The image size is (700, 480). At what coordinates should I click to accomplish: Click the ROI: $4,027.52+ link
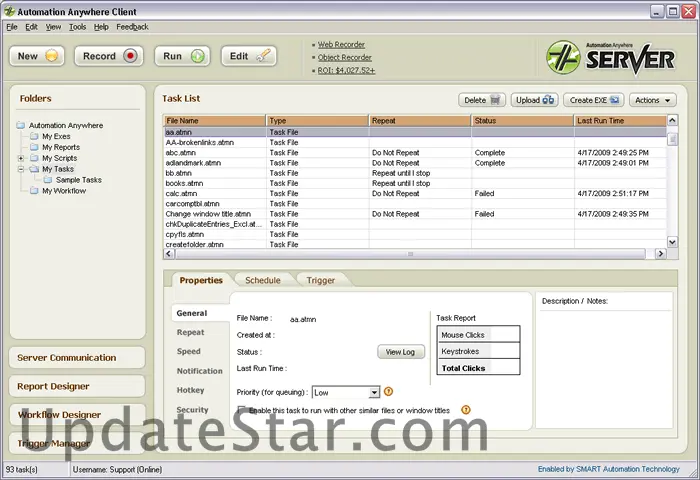[x=346, y=71]
